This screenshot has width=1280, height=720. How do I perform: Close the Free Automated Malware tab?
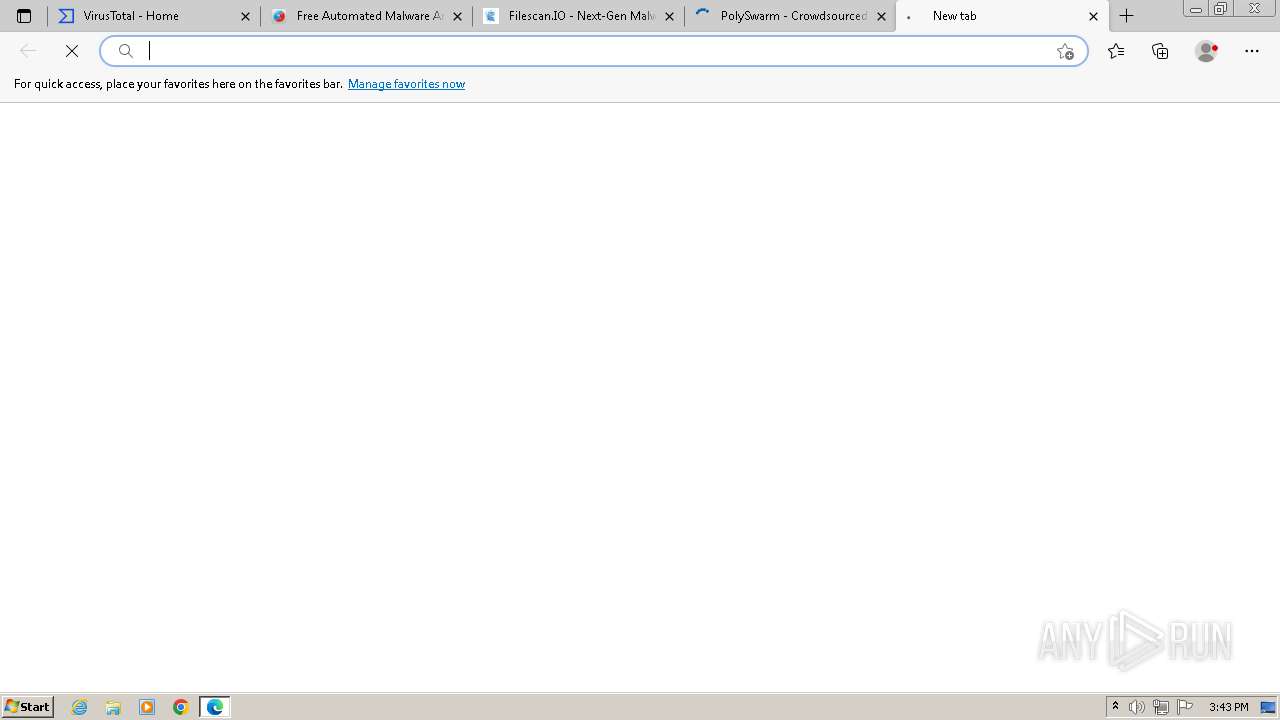(x=457, y=16)
